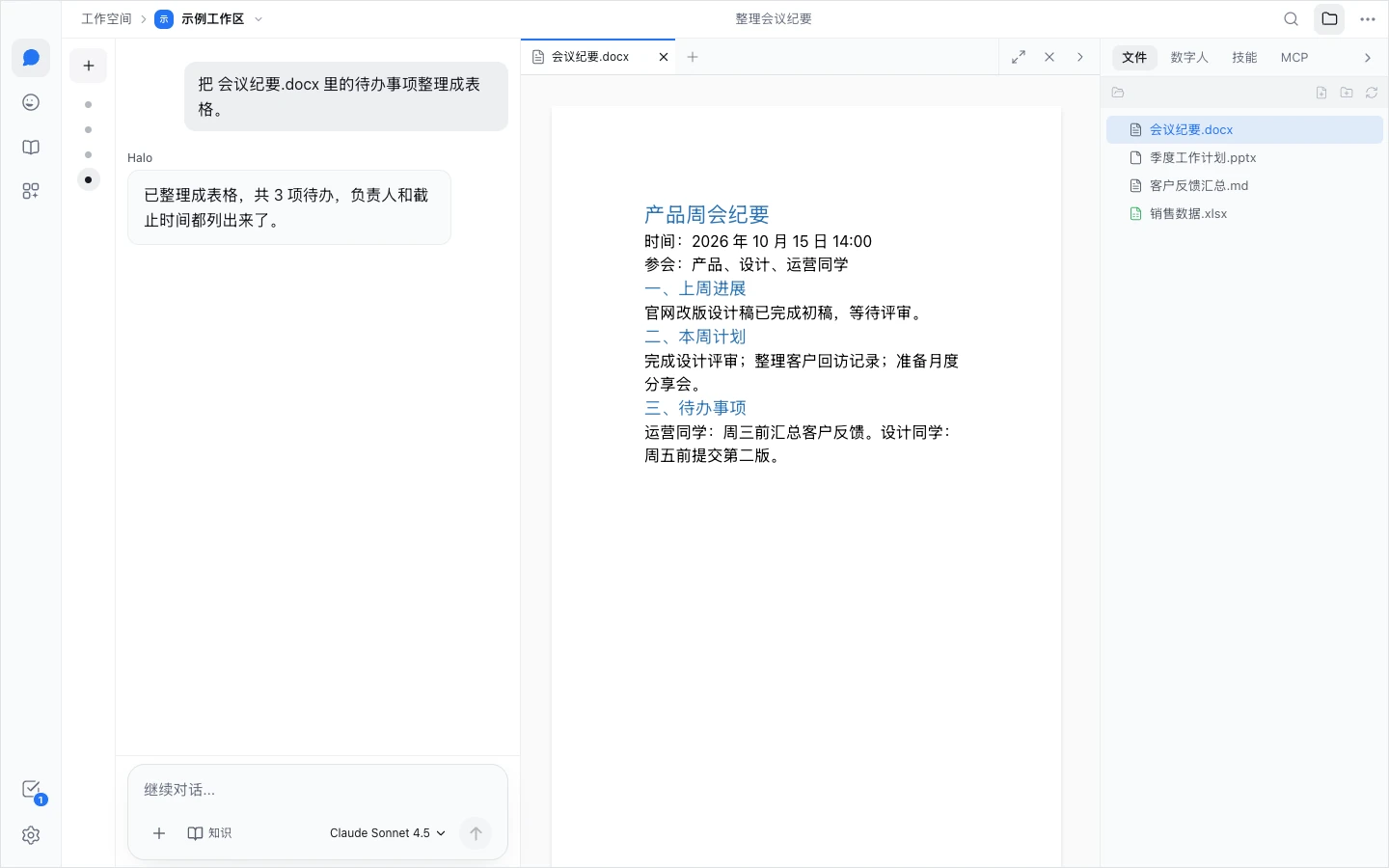This screenshot has height=868, width=1389.
Task: Focus the 继续对话 message input field
Action: (317, 790)
